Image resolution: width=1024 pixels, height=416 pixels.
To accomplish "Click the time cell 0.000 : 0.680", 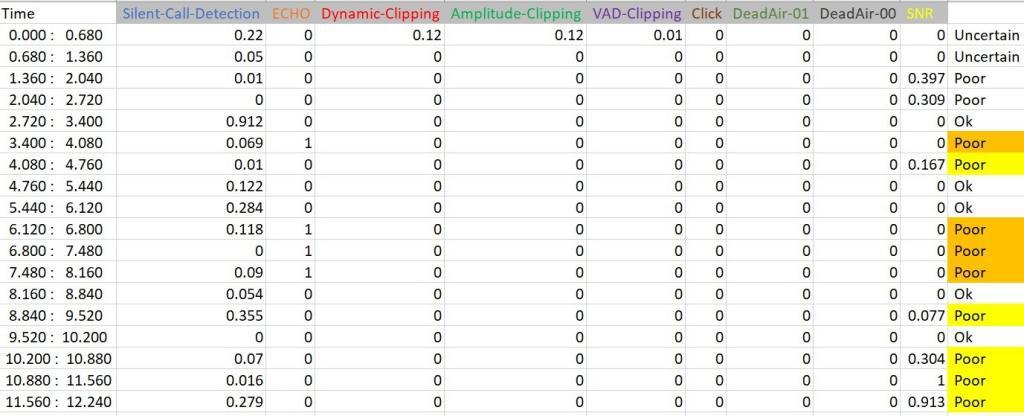I will 58,35.
